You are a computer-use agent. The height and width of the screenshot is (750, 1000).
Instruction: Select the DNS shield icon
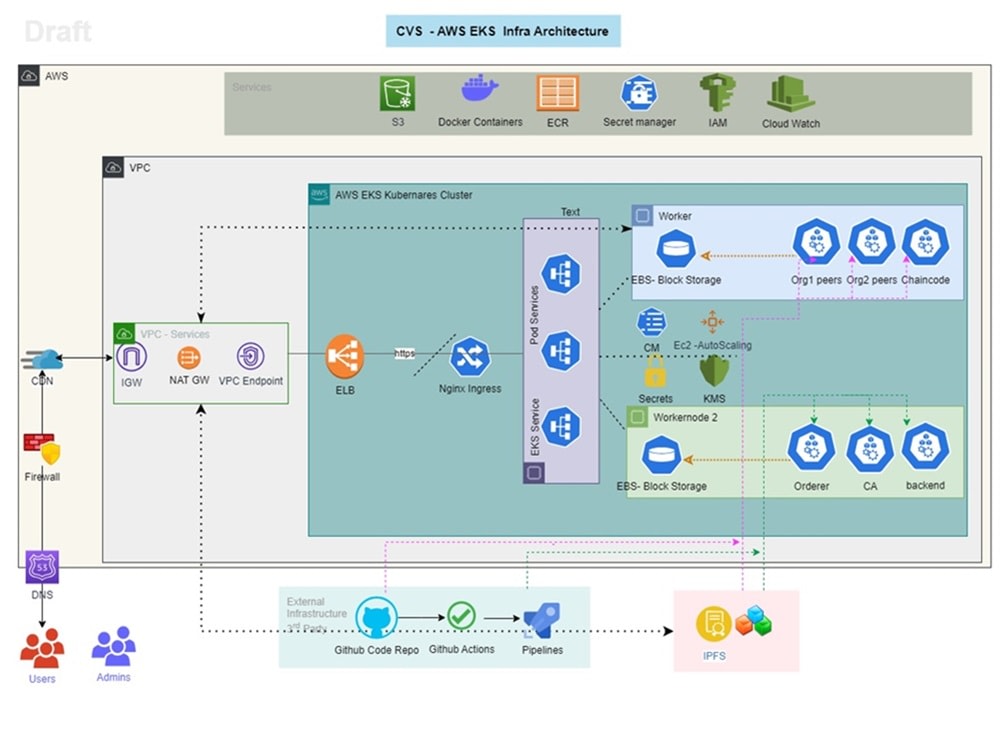pyautogui.click(x=41, y=567)
